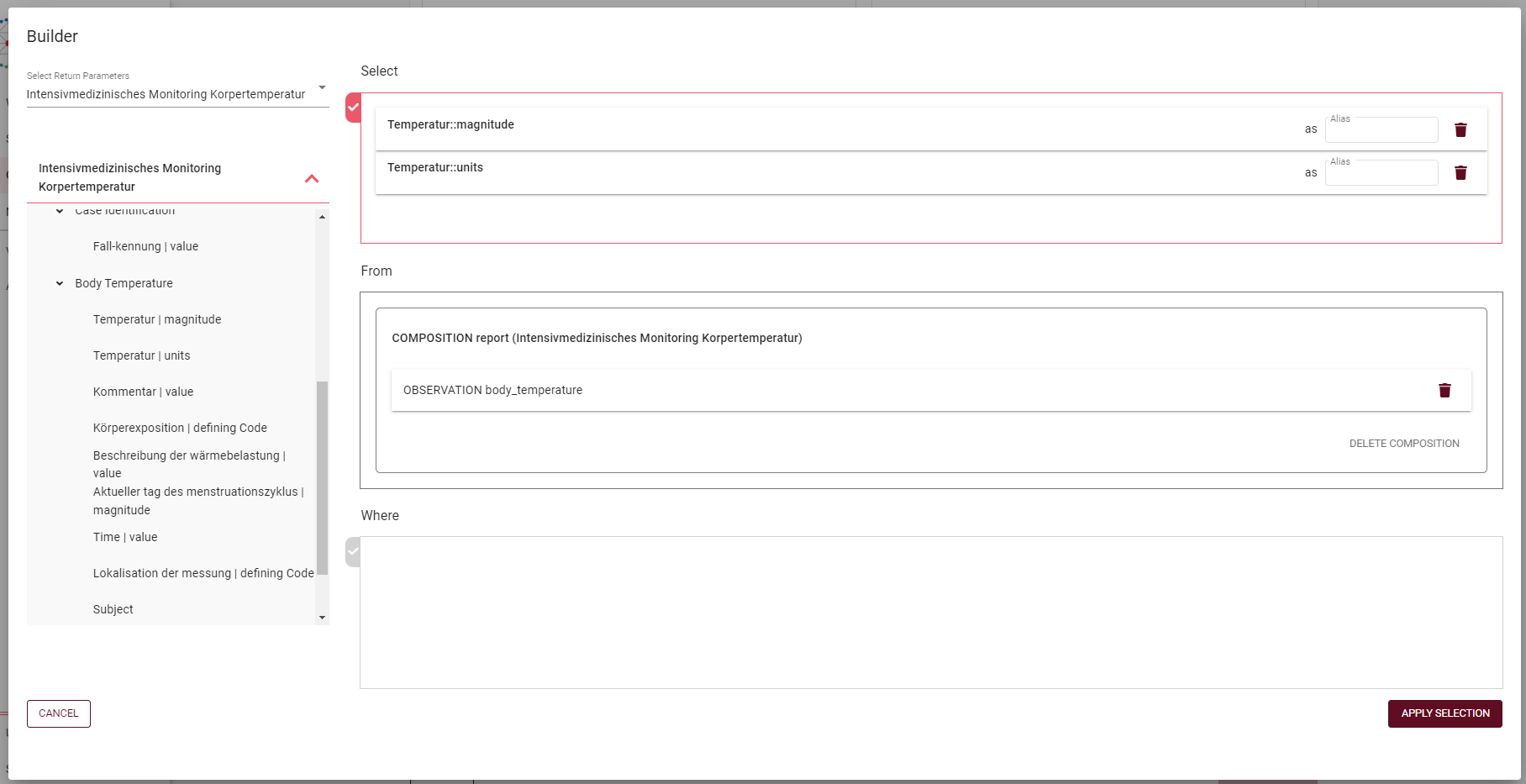Select Aktueller tag des menstruationszyklus | magnitude

coord(198,501)
